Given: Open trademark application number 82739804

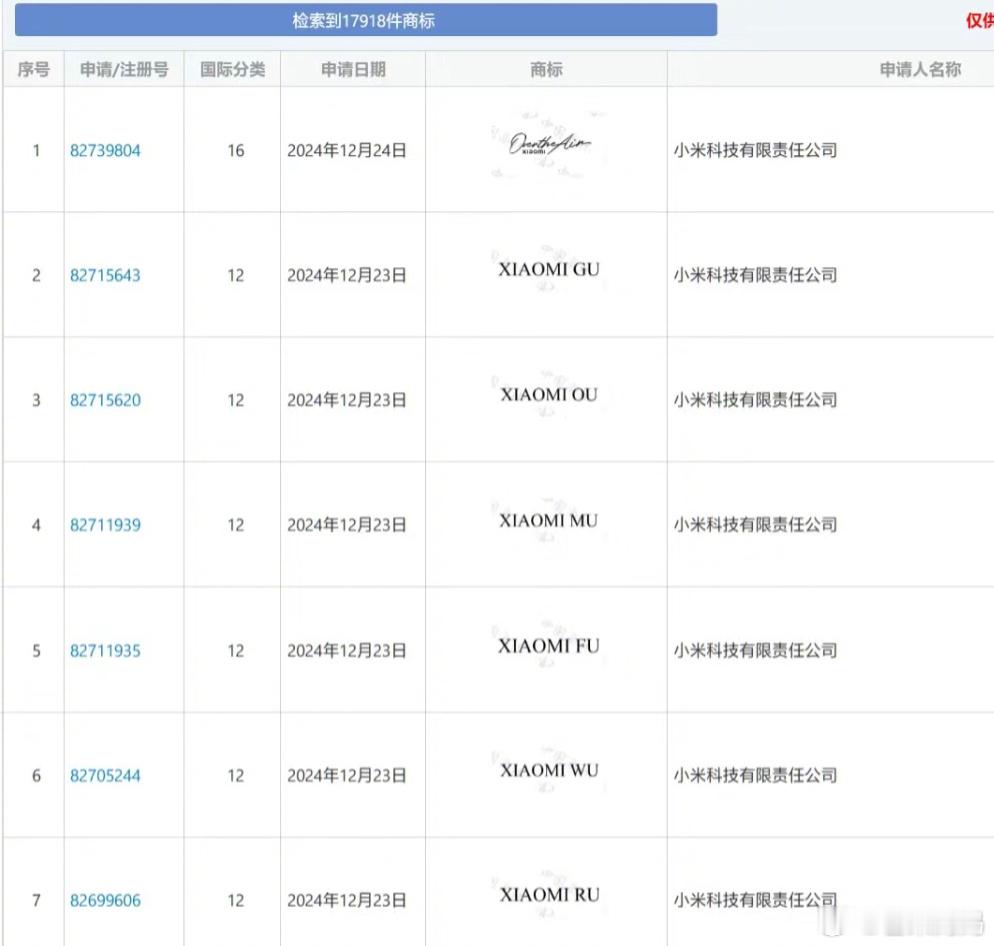Looking at the screenshot, I should click(106, 151).
